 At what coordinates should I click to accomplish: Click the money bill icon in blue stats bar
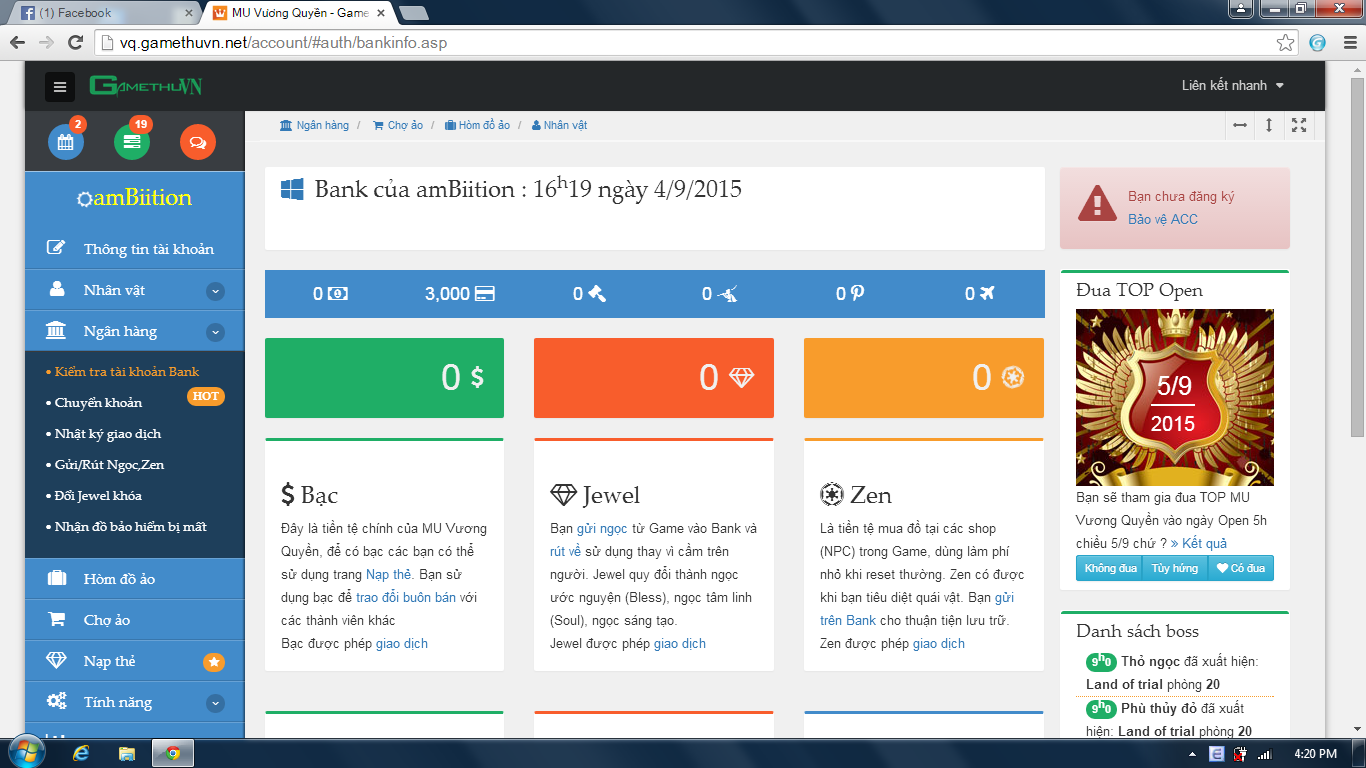(x=339, y=294)
